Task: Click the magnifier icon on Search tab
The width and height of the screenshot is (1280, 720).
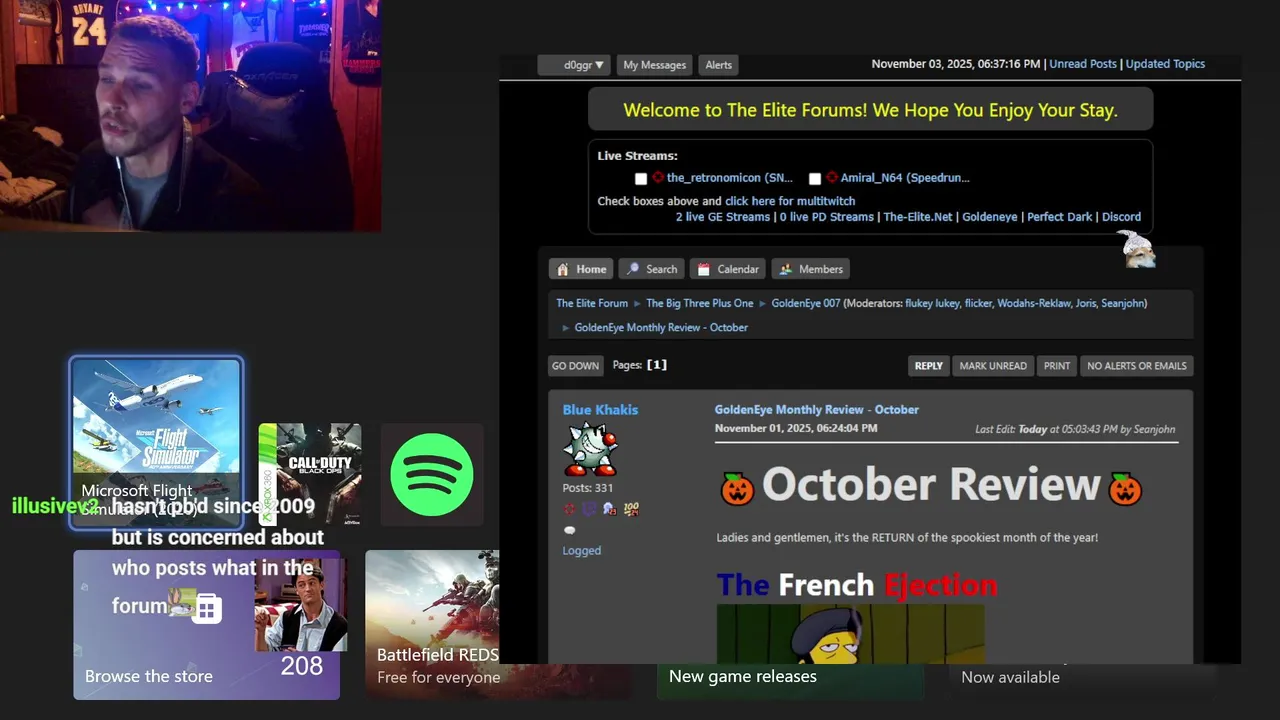Action: (x=633, y=269)
